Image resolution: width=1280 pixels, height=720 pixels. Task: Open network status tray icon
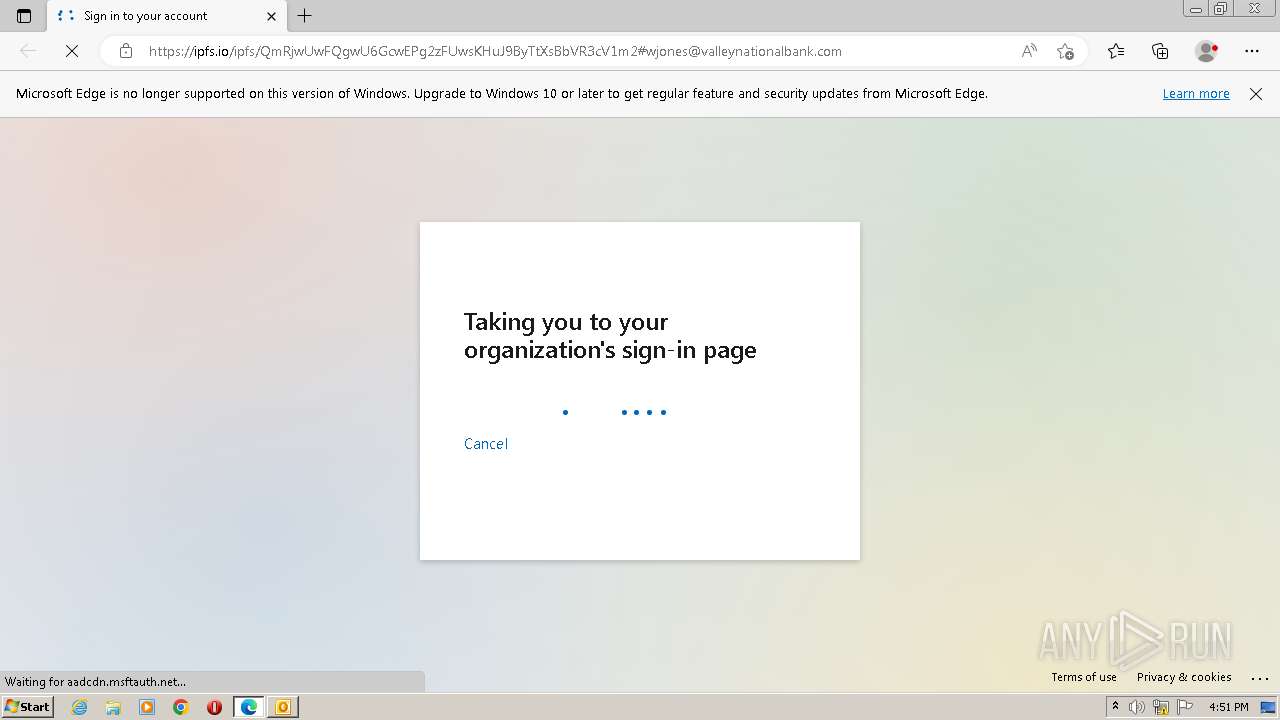1161,707
